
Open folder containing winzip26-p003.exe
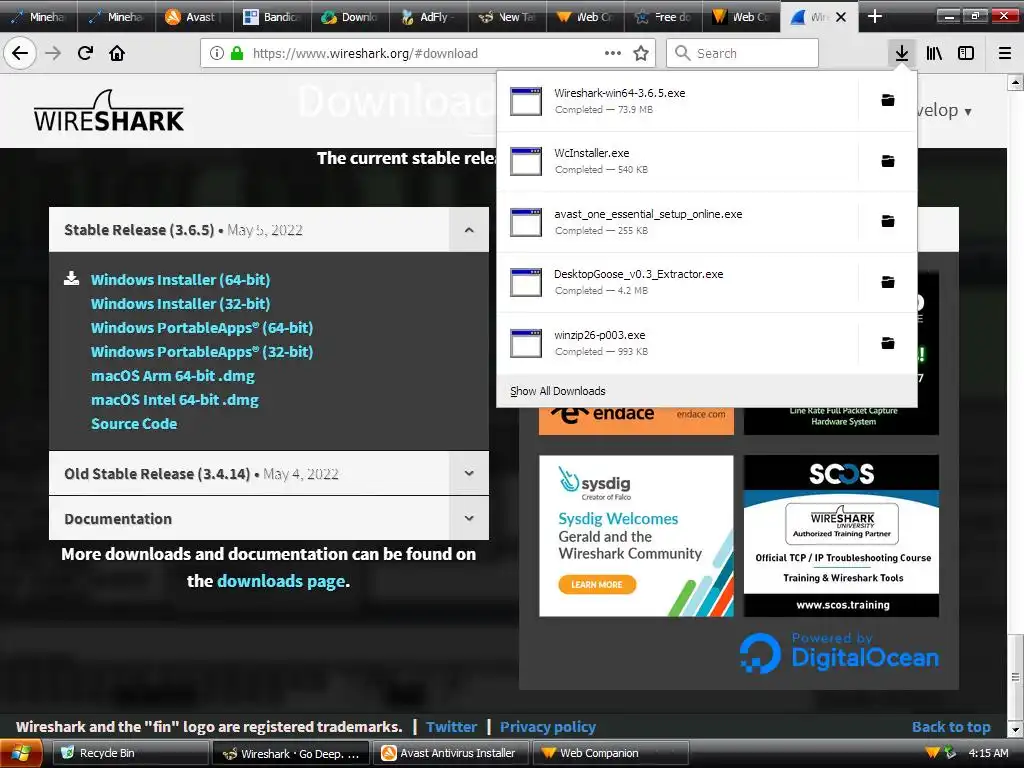point(888,343)
